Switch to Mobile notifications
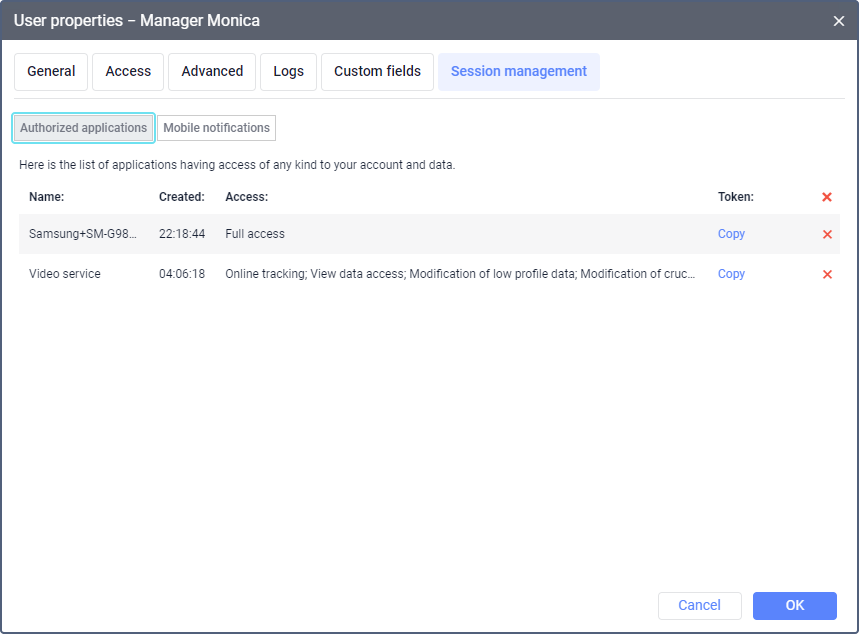The image size is (859, 634). (x=216, y=128)
